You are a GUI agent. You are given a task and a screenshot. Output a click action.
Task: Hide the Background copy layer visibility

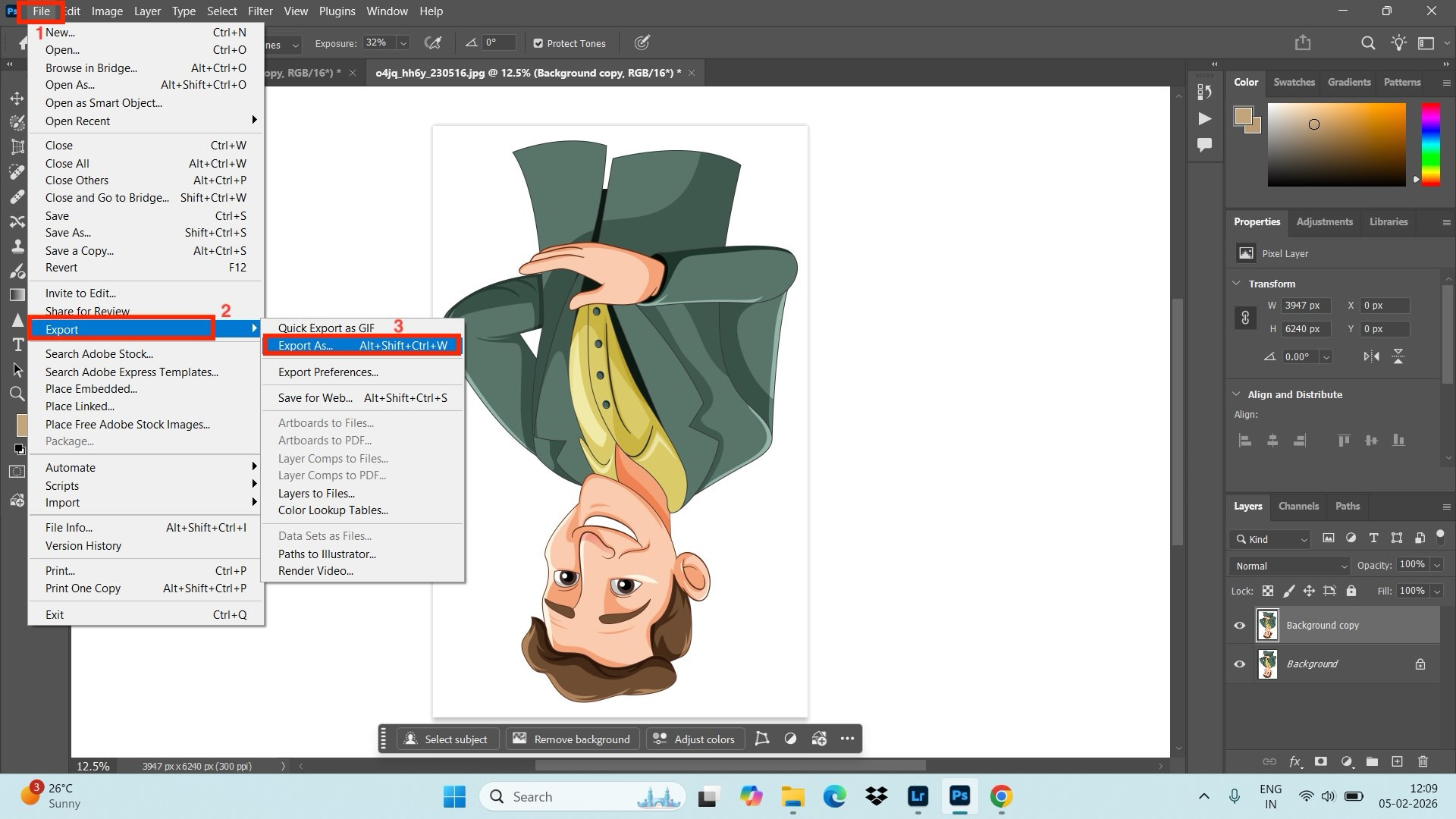pyautogui.click(x=1239, y=625)
